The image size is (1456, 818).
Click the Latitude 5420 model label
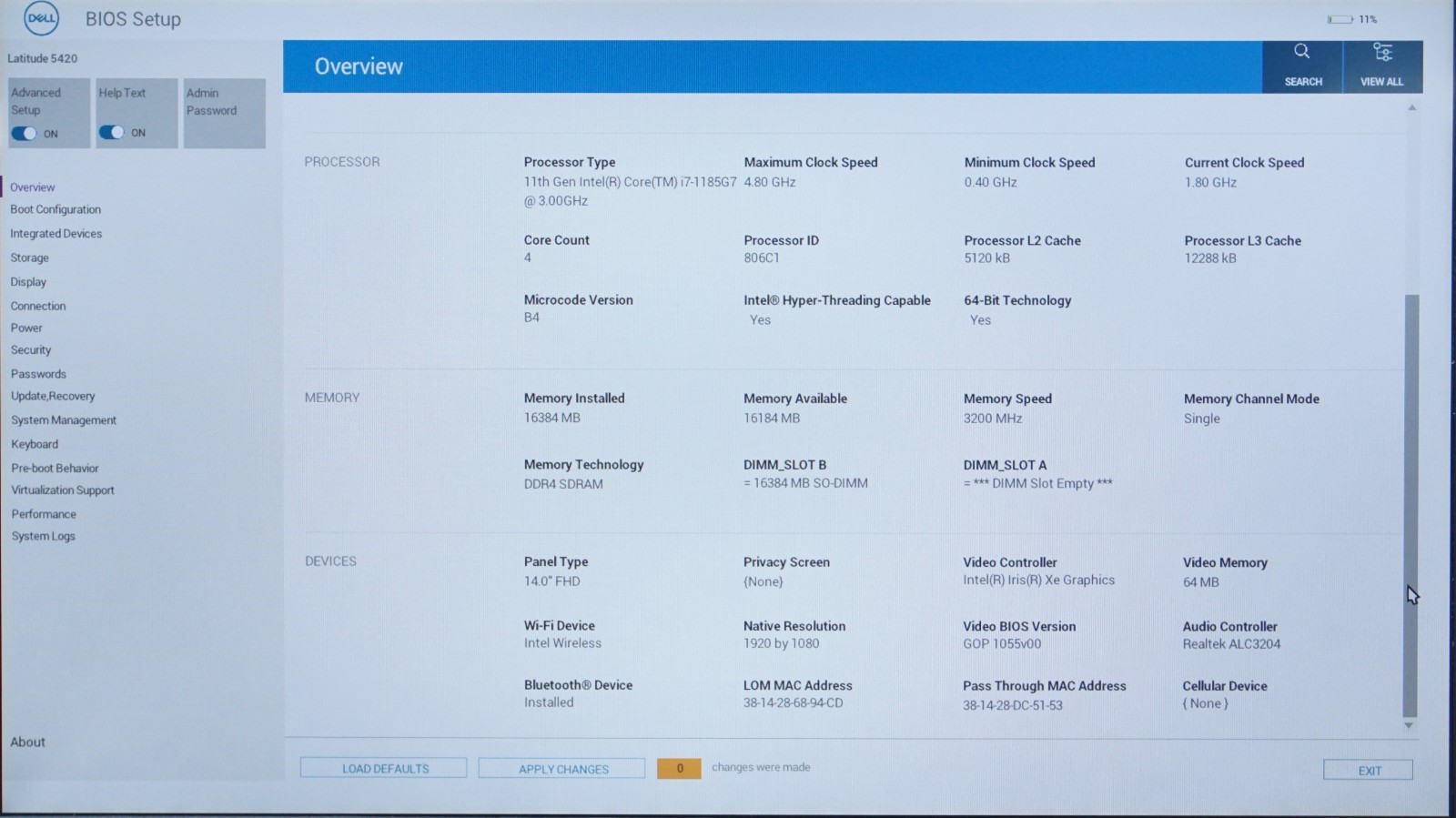[43, 58]
